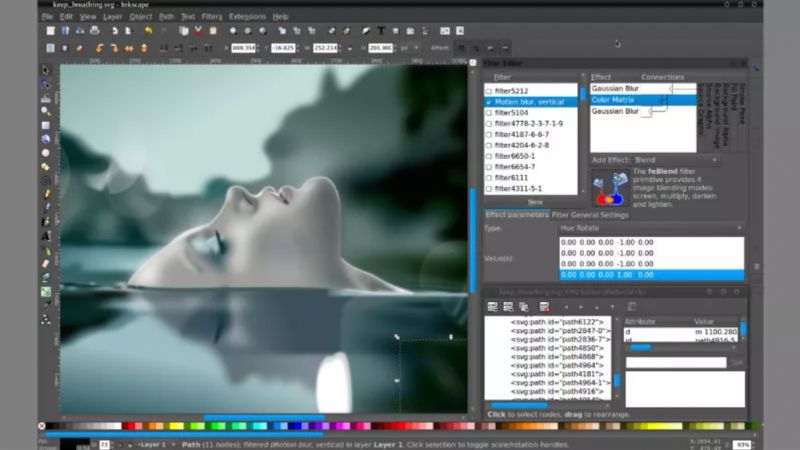Expand the Type Hue Rotate dropdown
Screen dimensions: 800x450
tap(650, 228)
